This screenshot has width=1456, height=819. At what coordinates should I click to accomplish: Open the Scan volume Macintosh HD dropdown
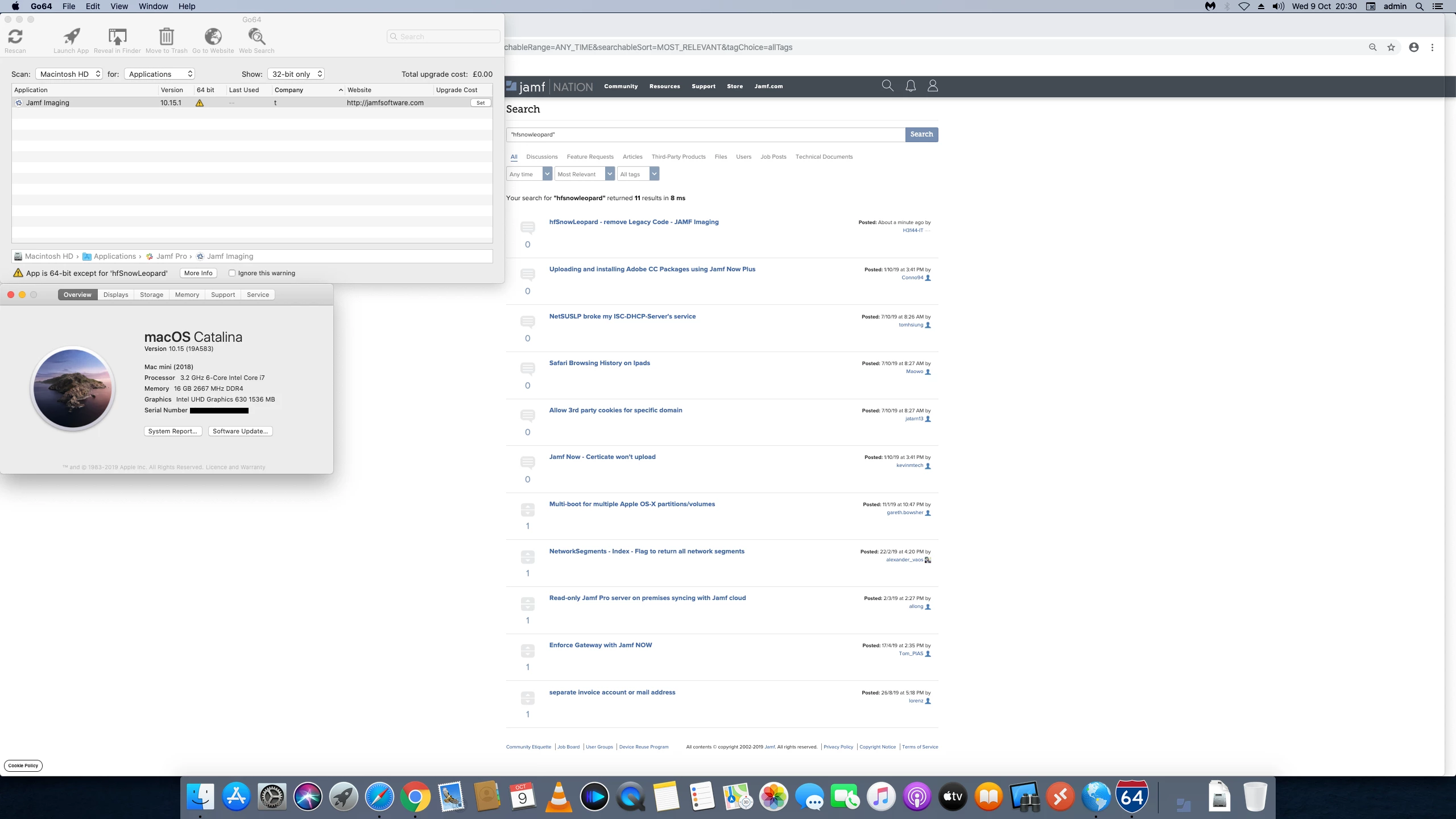(x=69, y=74)
